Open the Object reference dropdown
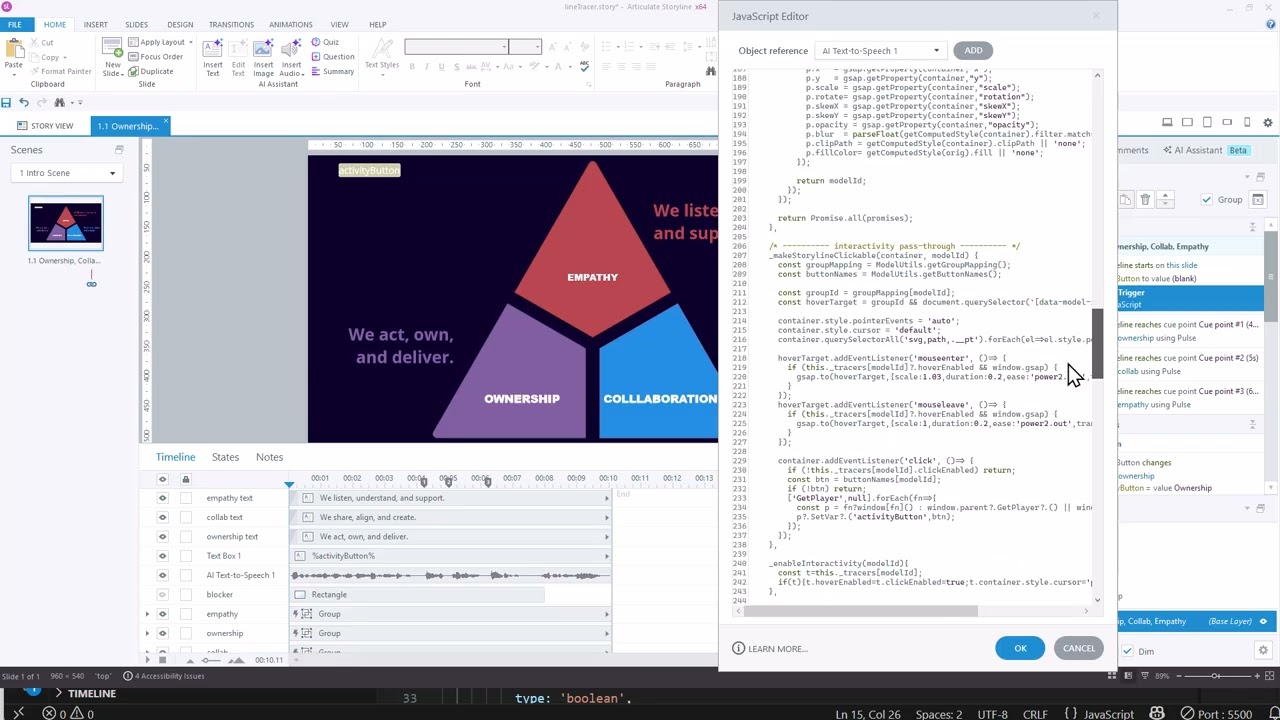The height and width of the screenshot is (720, 1280). 880,51
